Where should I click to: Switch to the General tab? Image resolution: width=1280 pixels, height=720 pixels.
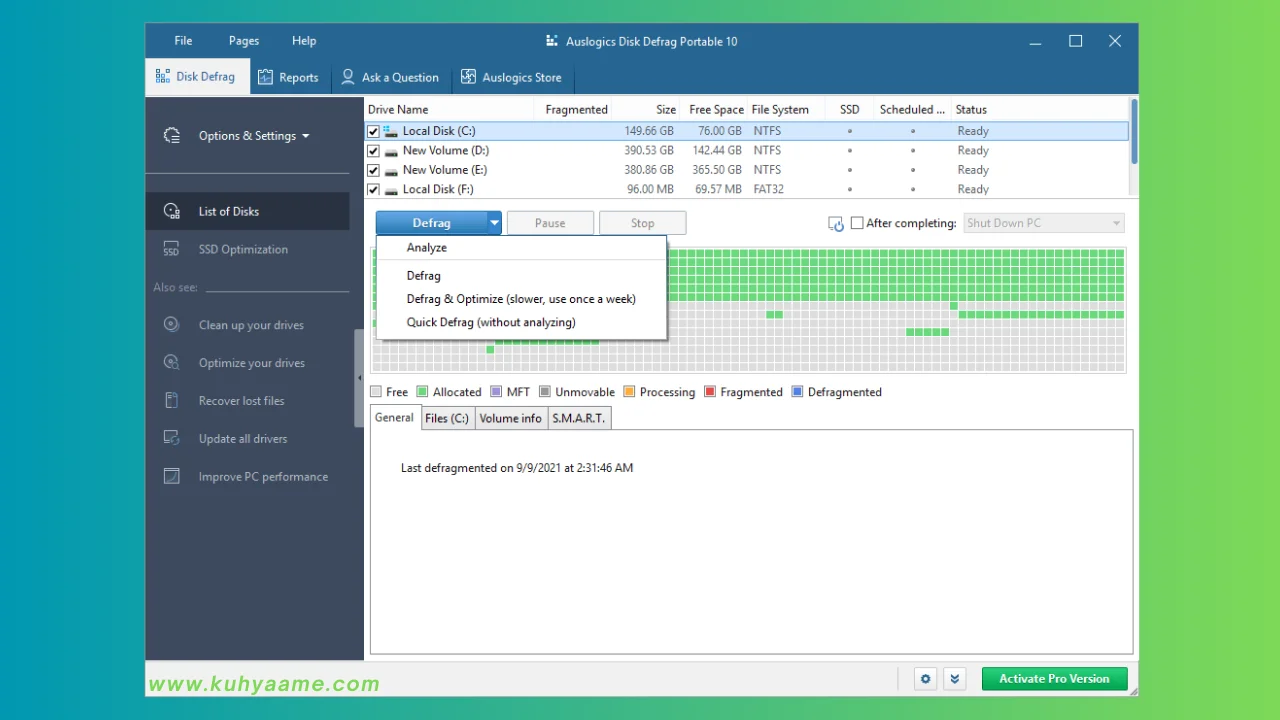coord(394,418)
